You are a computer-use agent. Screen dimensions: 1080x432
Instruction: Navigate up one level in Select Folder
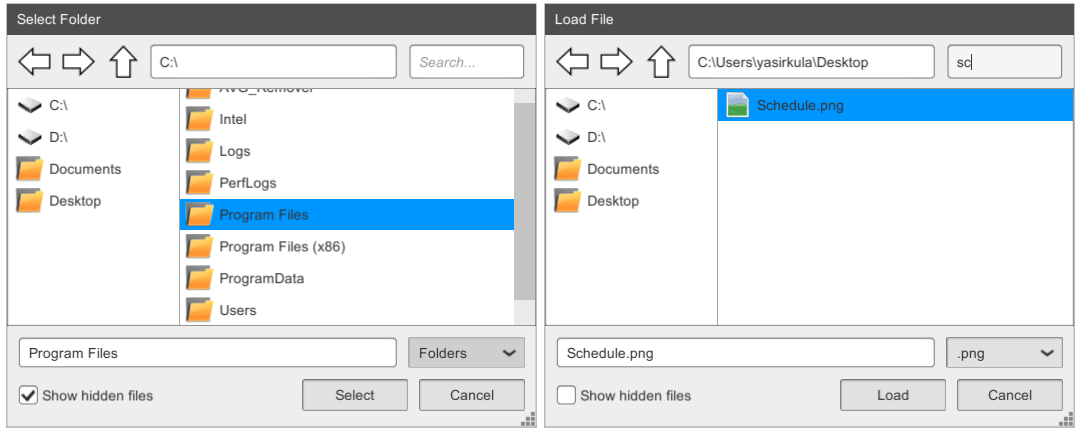click(x=123, y=62)
